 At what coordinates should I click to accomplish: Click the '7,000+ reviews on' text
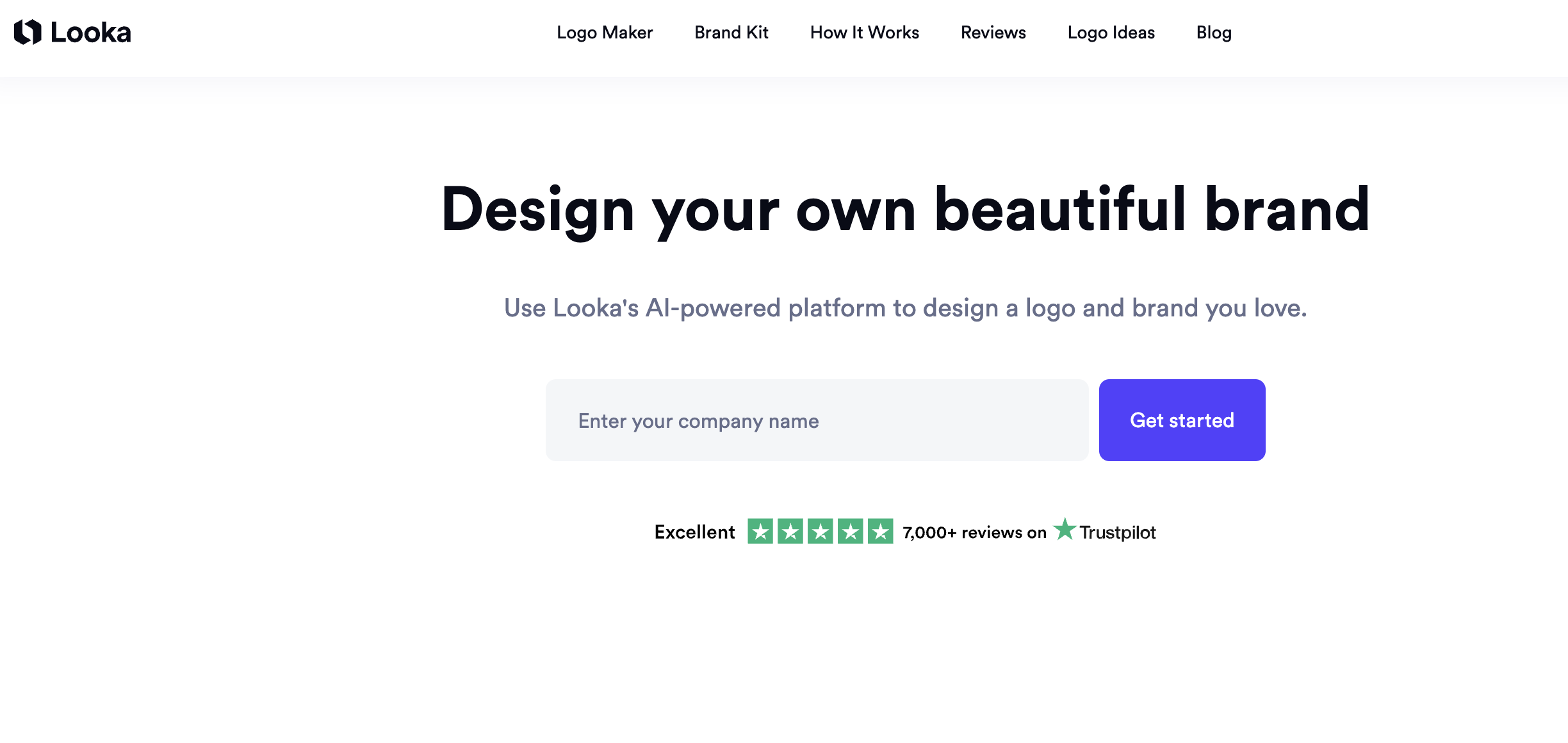974,532
